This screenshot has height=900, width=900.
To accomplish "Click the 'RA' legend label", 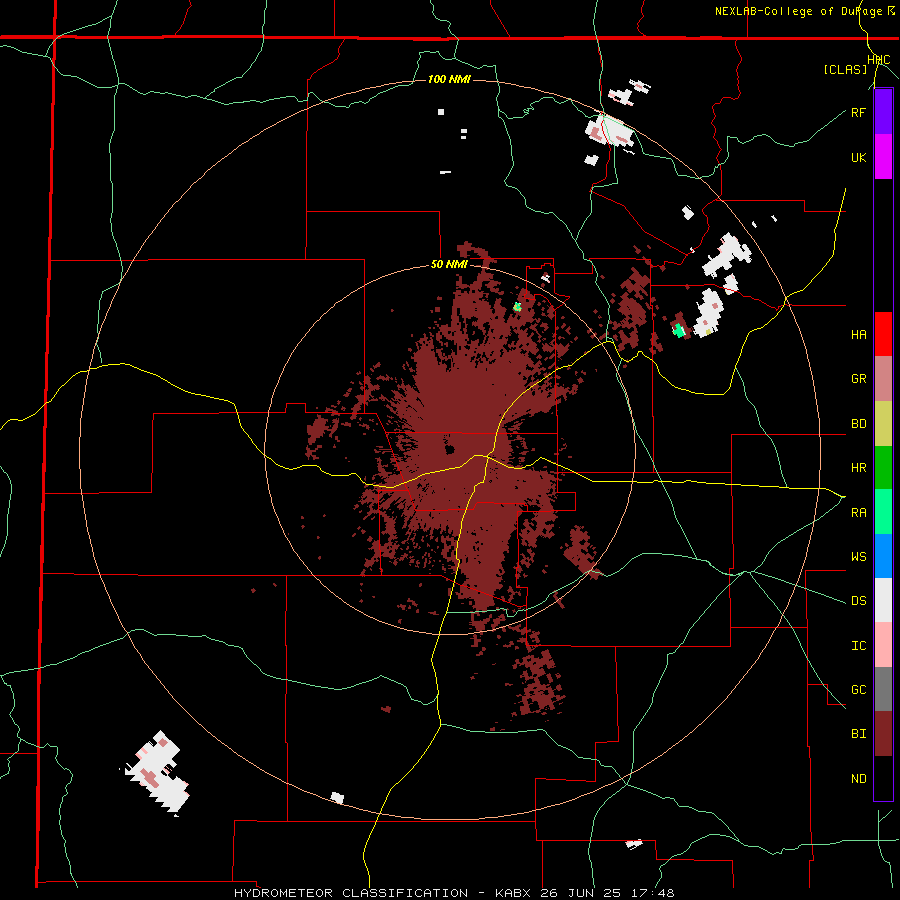I will point(859,512).
